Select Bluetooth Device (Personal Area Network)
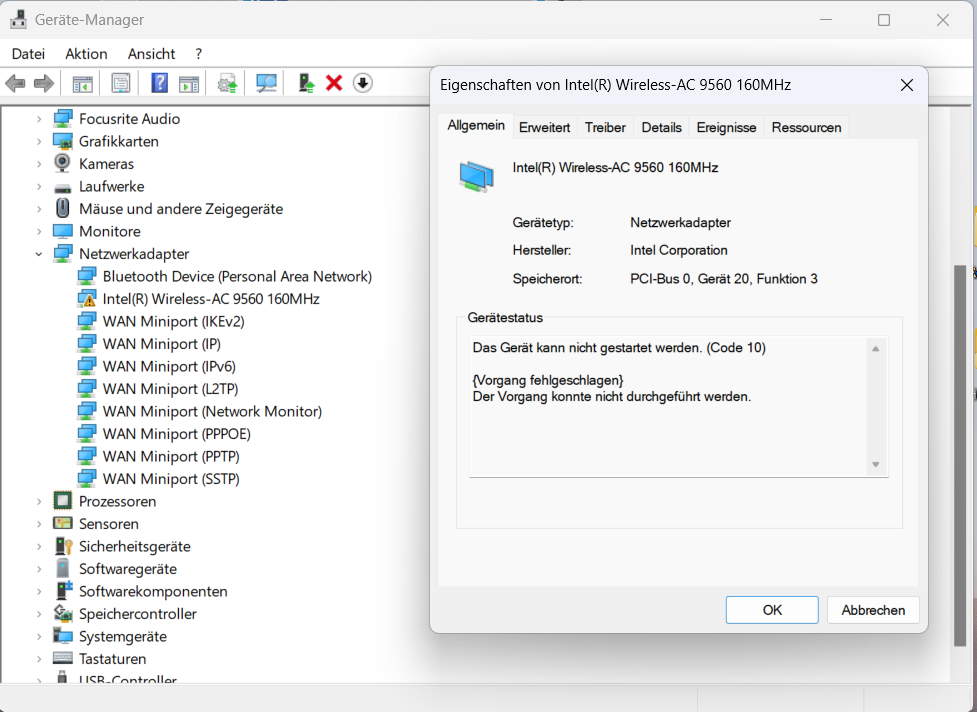This screenshot has width=977, height=712. pyautogui.click(x=237, y=277)
